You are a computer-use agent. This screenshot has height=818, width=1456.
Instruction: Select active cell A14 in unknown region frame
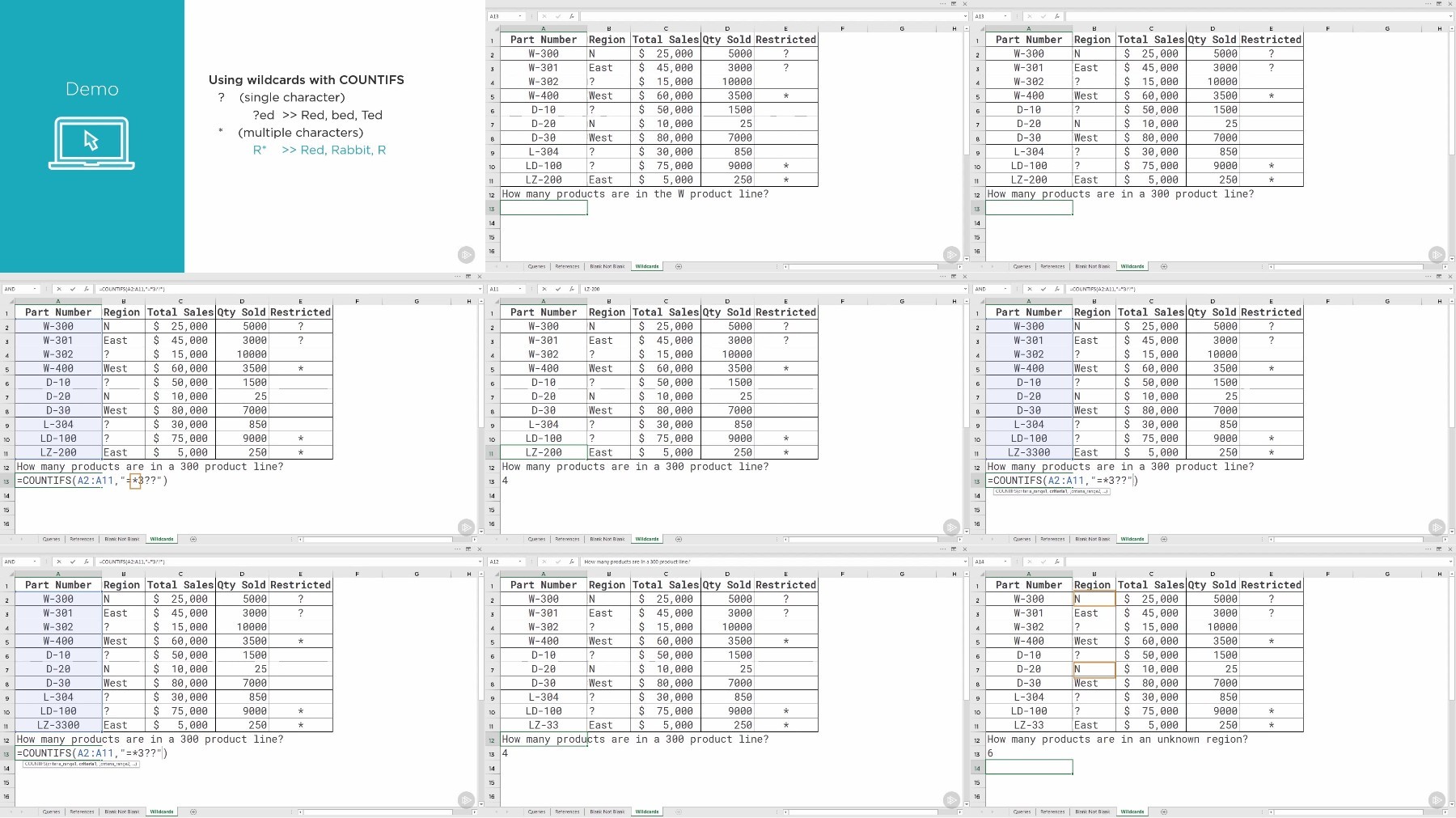click(1029, 767)
